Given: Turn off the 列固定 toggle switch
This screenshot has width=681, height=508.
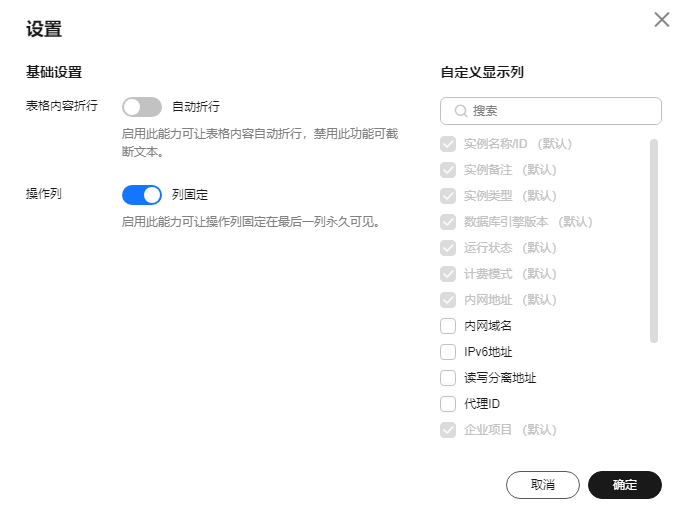Looking at the screenshot, I should (142, 195).
